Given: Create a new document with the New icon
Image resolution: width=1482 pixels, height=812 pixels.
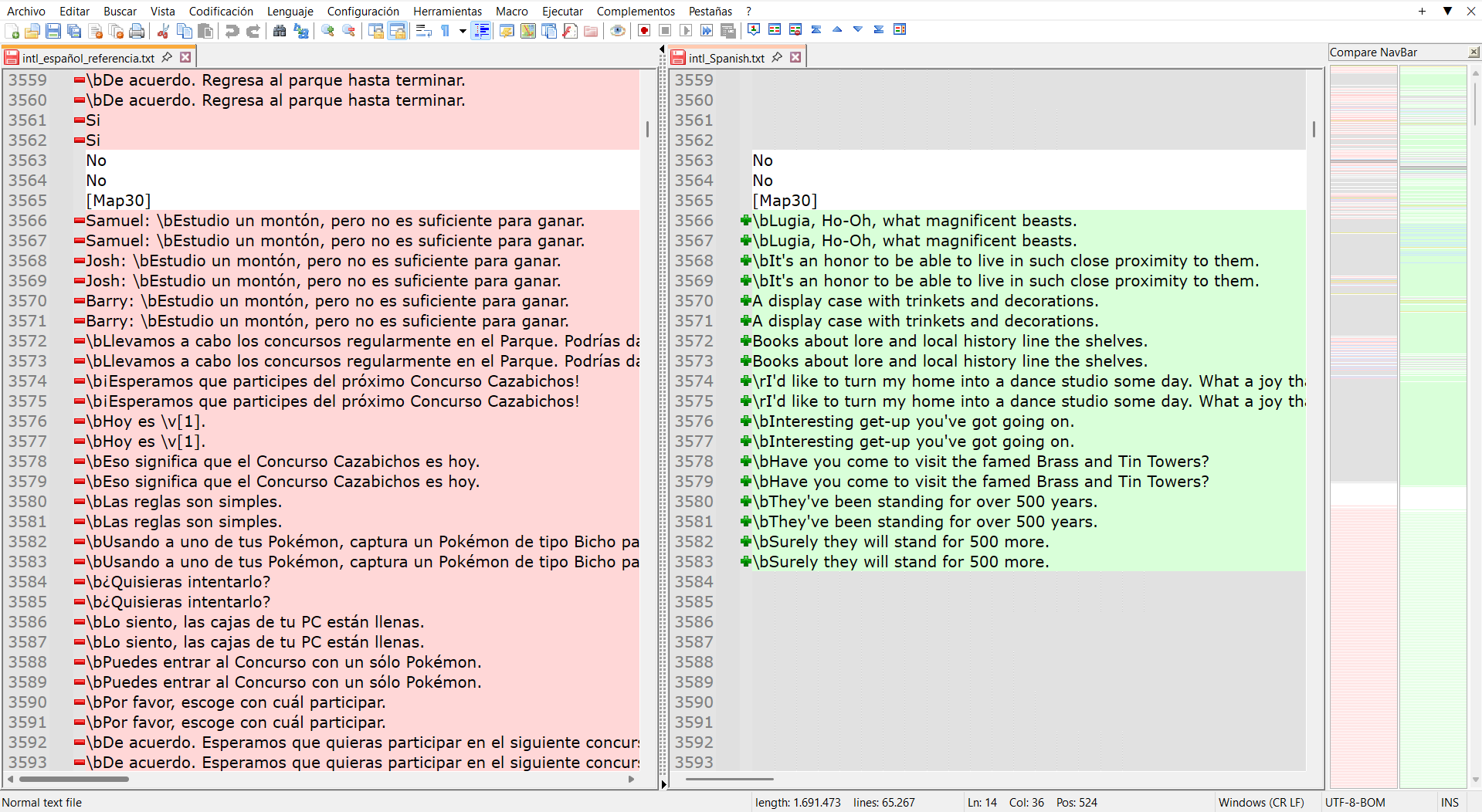Looking at the screenshot, I should (x=12, y=31).
